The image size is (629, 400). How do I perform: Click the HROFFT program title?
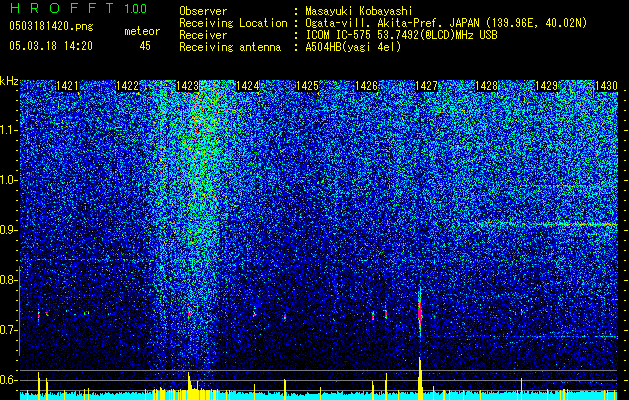(x=62, y=8)
